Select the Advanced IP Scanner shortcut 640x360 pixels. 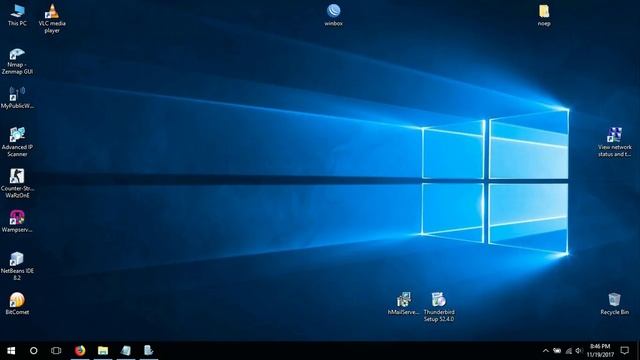17,142
